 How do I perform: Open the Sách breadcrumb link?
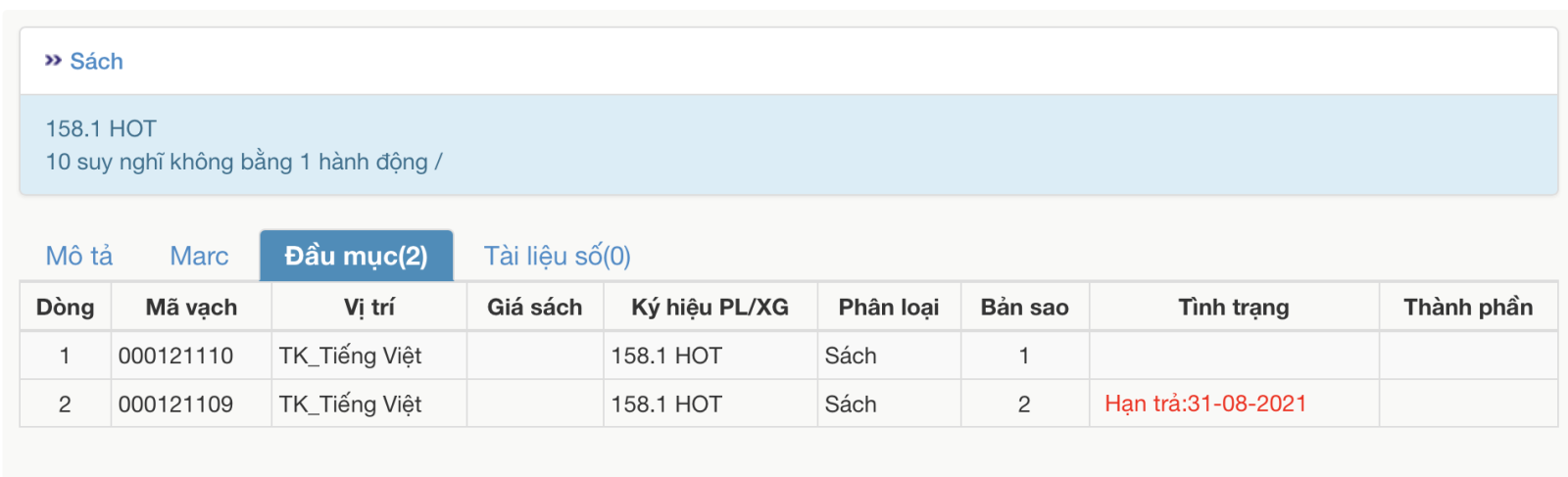pos(96,62)
